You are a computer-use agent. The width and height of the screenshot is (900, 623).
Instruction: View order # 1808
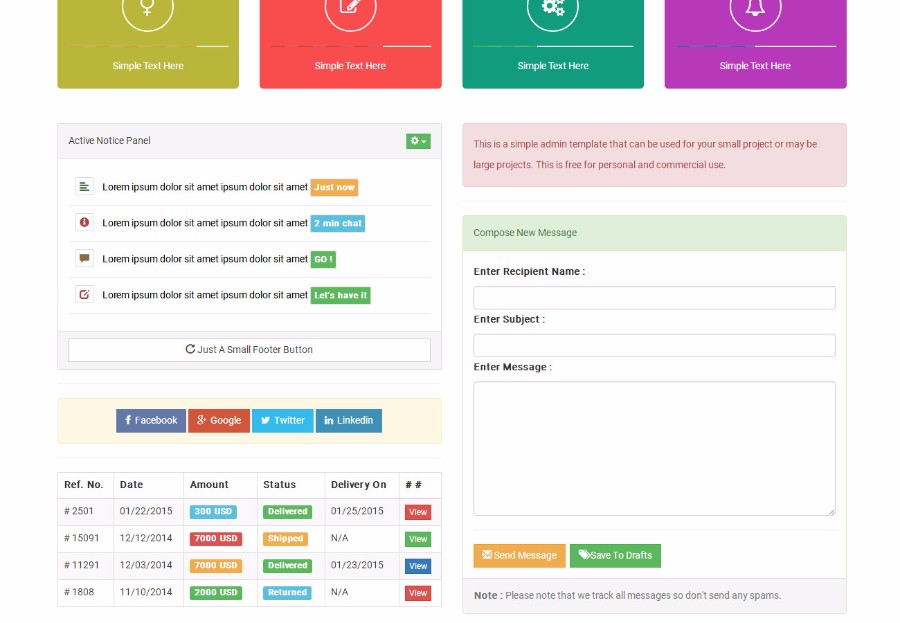418,593
